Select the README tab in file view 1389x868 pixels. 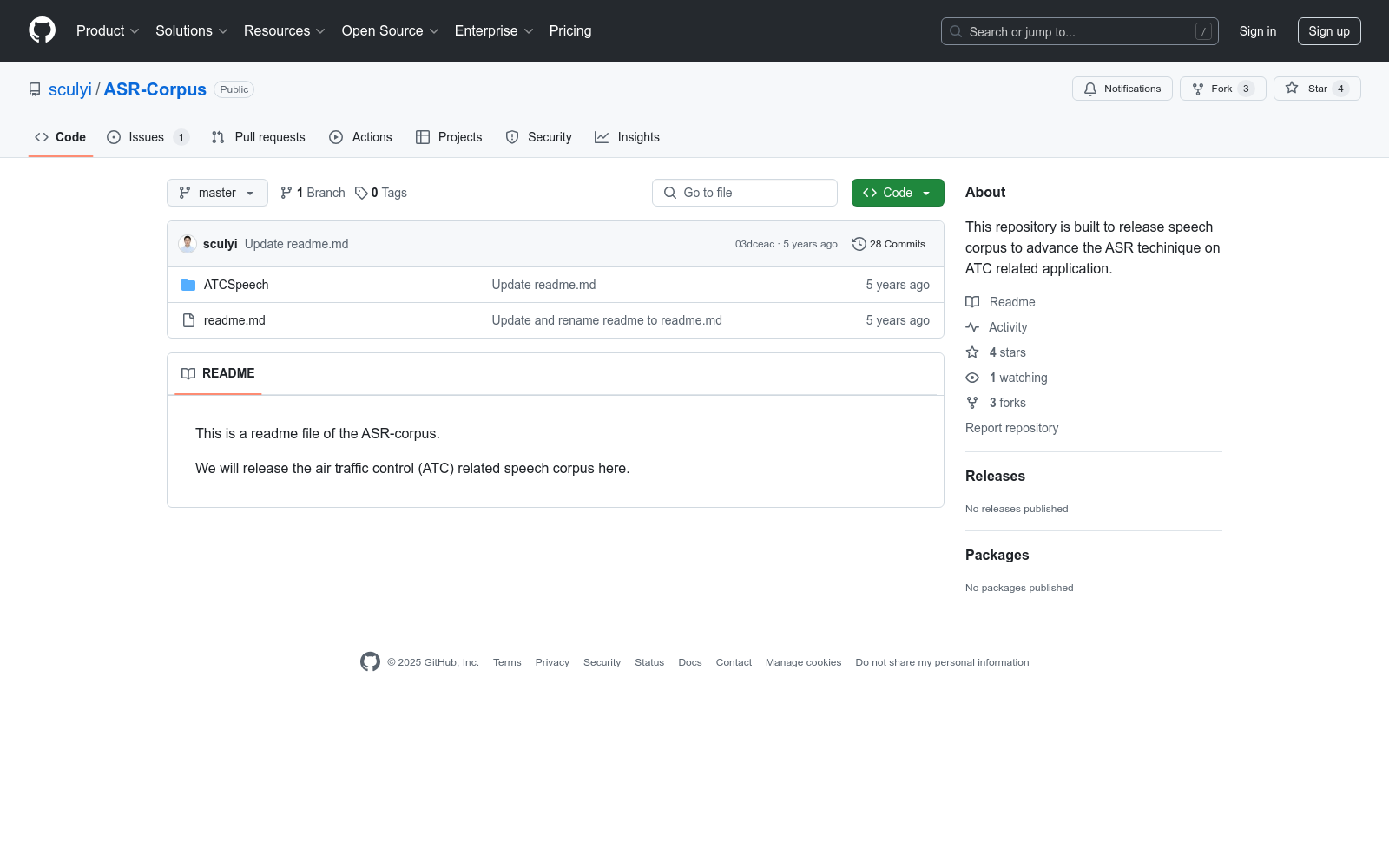(x=218, y=373)
